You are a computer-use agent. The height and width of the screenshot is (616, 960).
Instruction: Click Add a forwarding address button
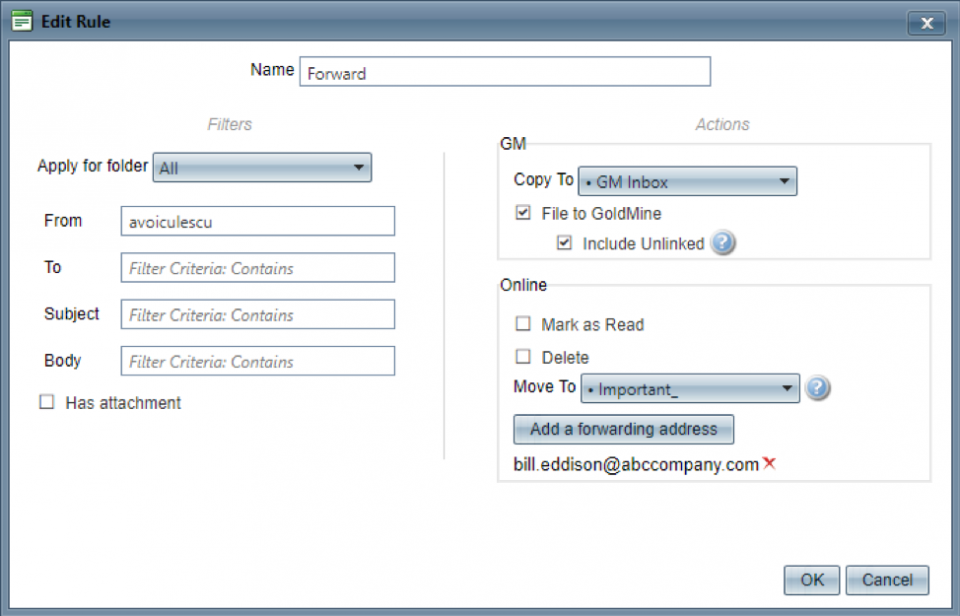point(623,429)
